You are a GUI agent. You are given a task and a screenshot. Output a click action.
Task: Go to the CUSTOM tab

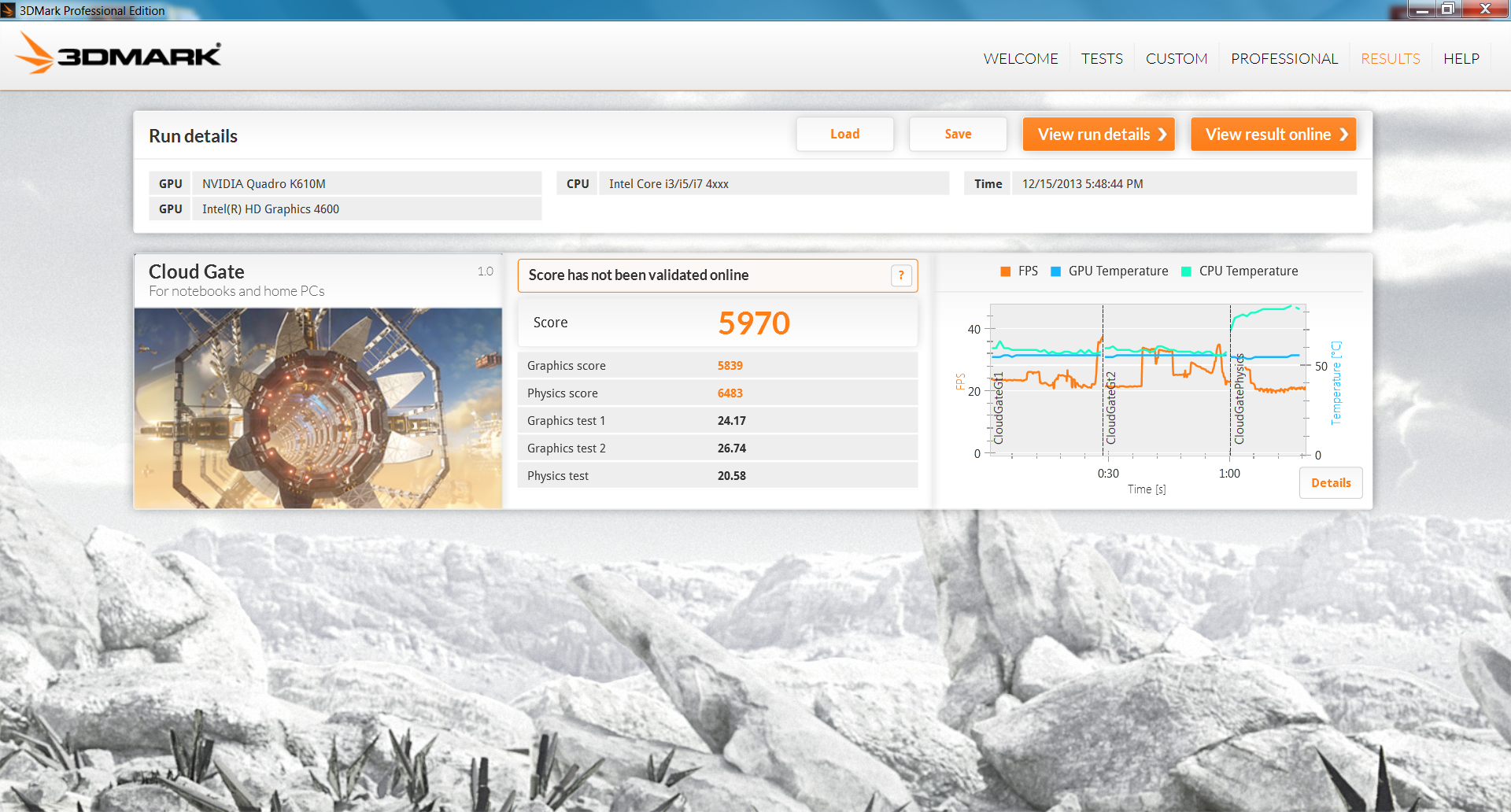[1177, 59]
